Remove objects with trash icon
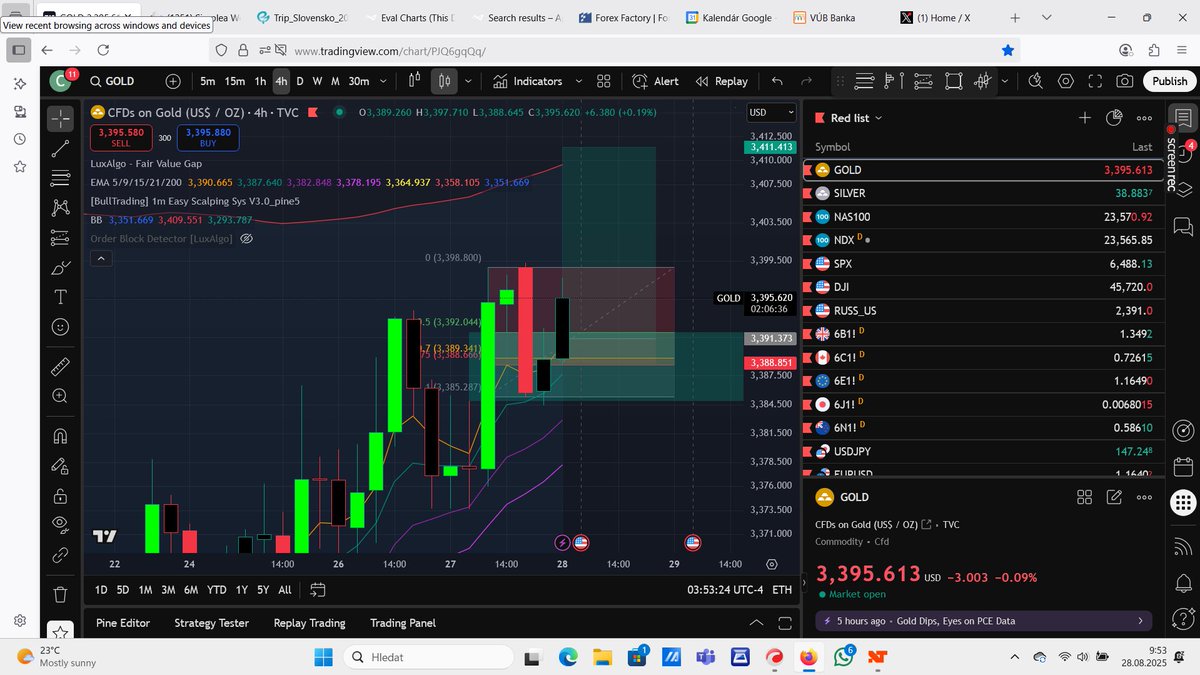Screen dimensions: 1200x675 (61, 594)
